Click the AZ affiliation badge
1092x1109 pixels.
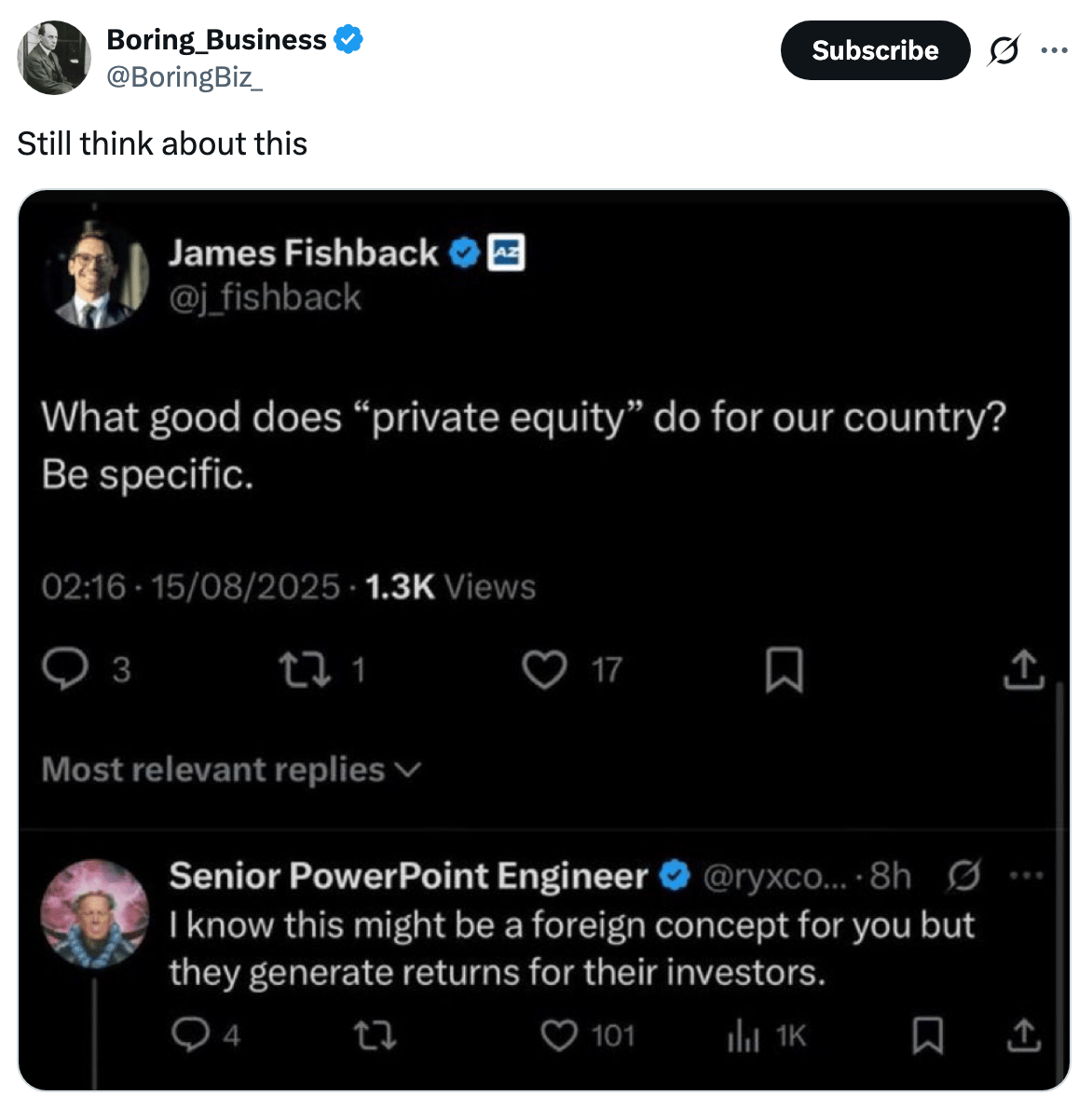(x=508, y=253)
